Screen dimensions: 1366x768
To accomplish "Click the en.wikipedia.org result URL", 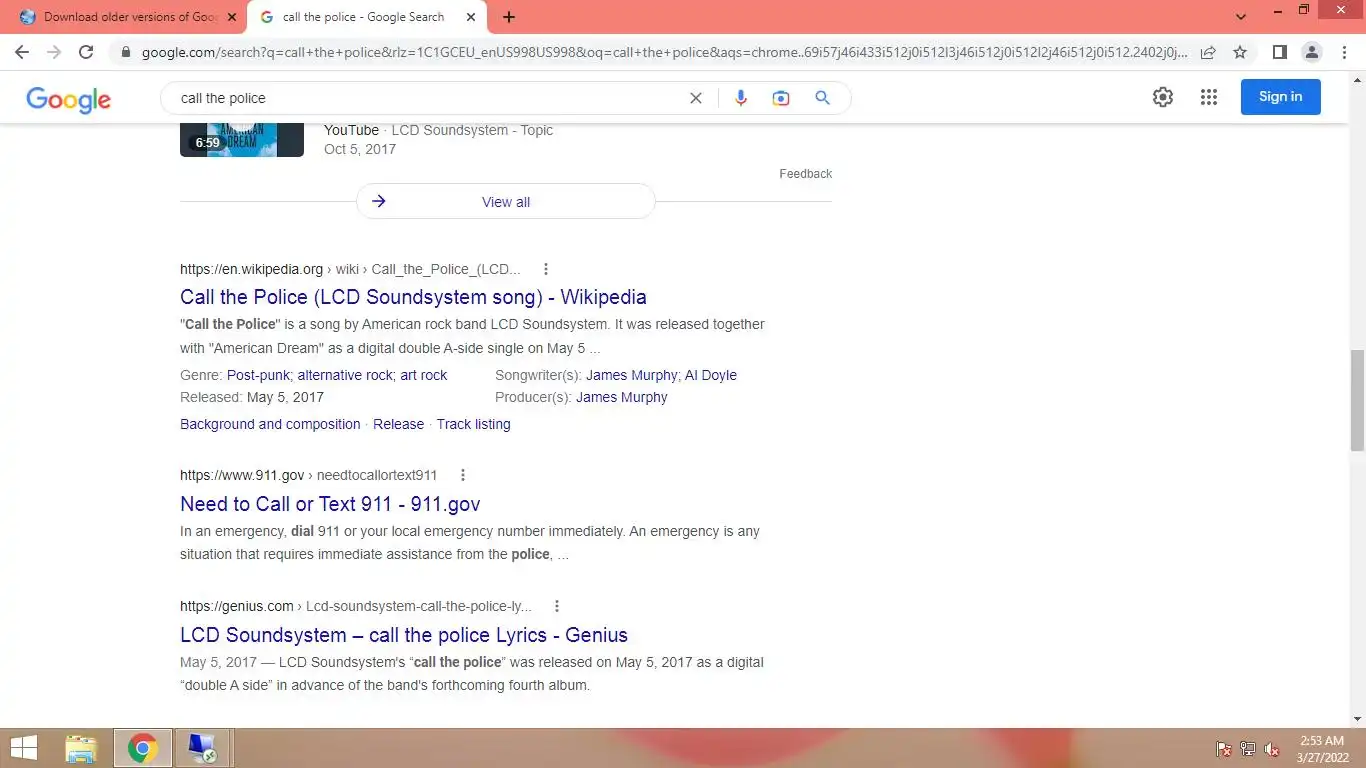I will 350,269.
